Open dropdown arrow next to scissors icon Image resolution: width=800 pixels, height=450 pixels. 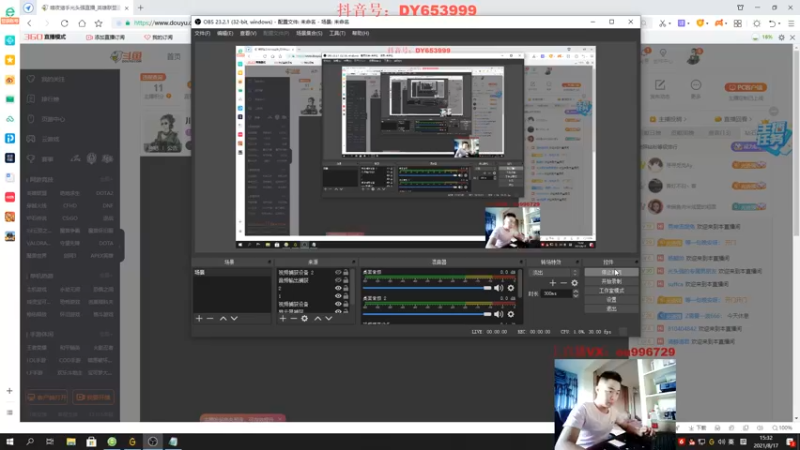(x=670, y=24)
